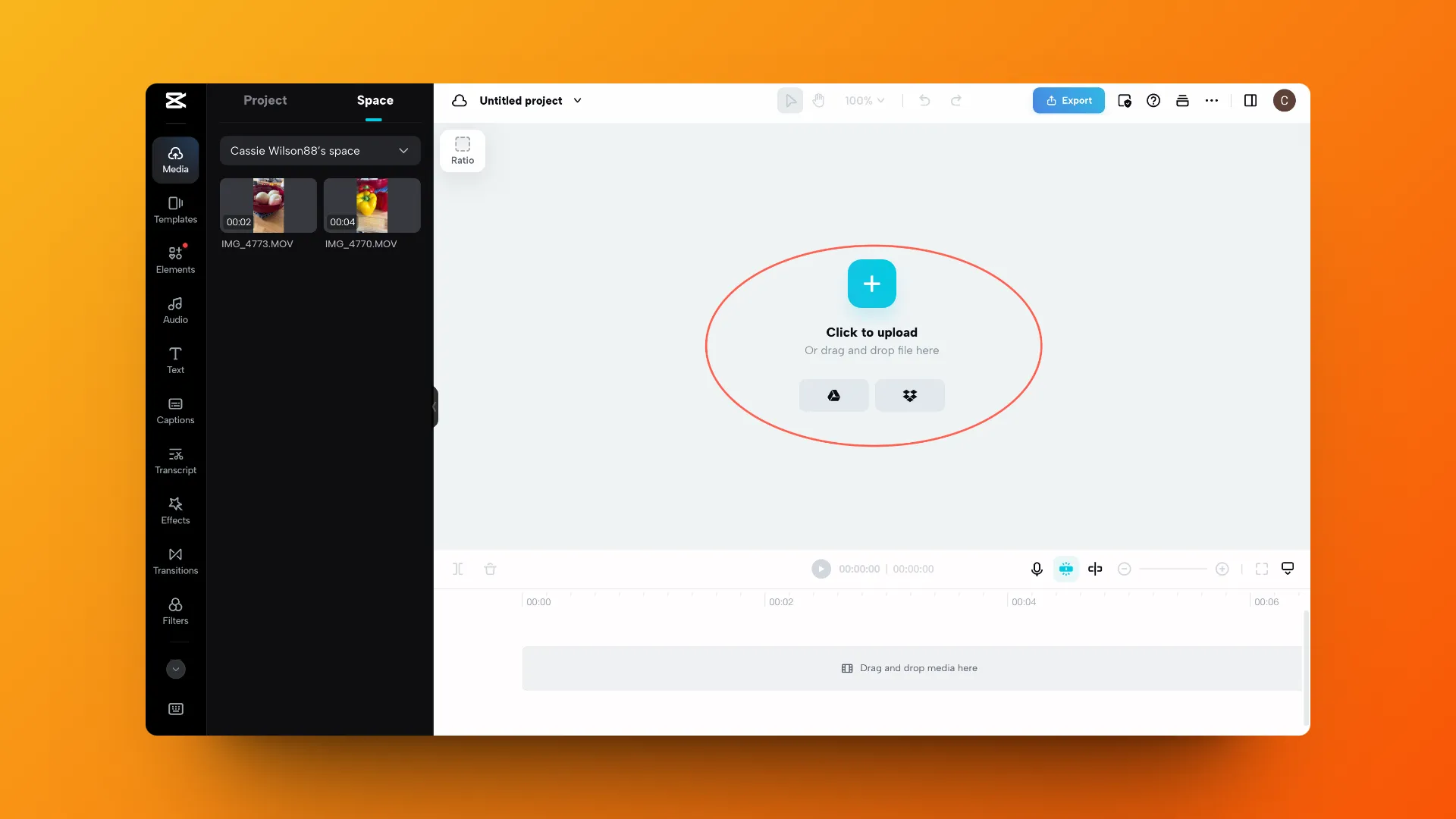Open the Effects panel
The height and width of the screenshot is (819, 1456).
tap(175, 510)
